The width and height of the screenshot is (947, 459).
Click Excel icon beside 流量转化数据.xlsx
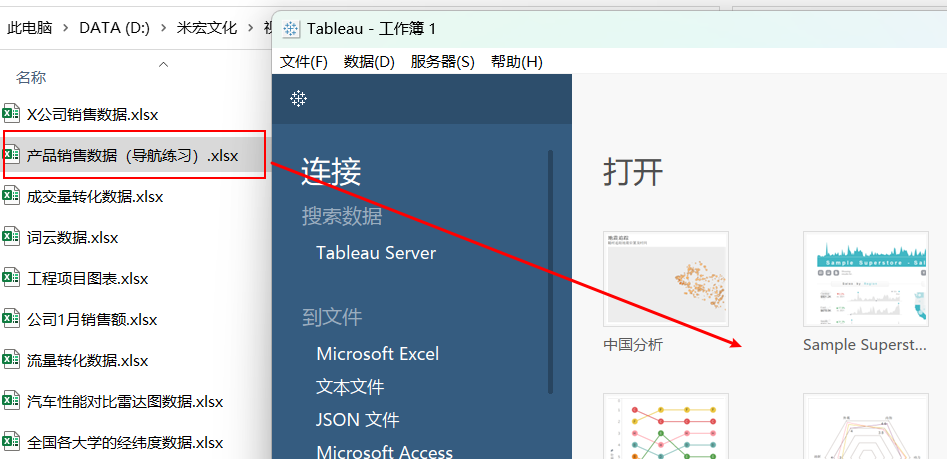tap(12, 360)
